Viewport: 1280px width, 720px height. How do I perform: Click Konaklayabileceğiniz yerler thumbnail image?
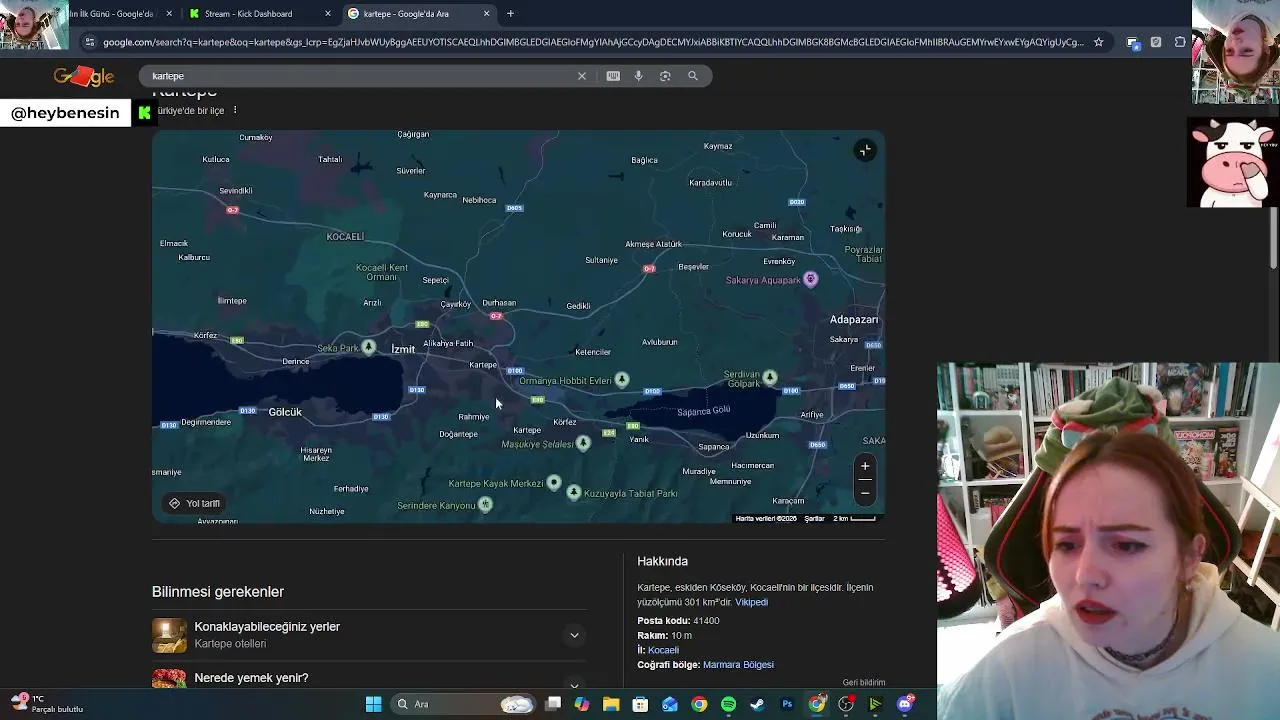[x=169, y=635]
